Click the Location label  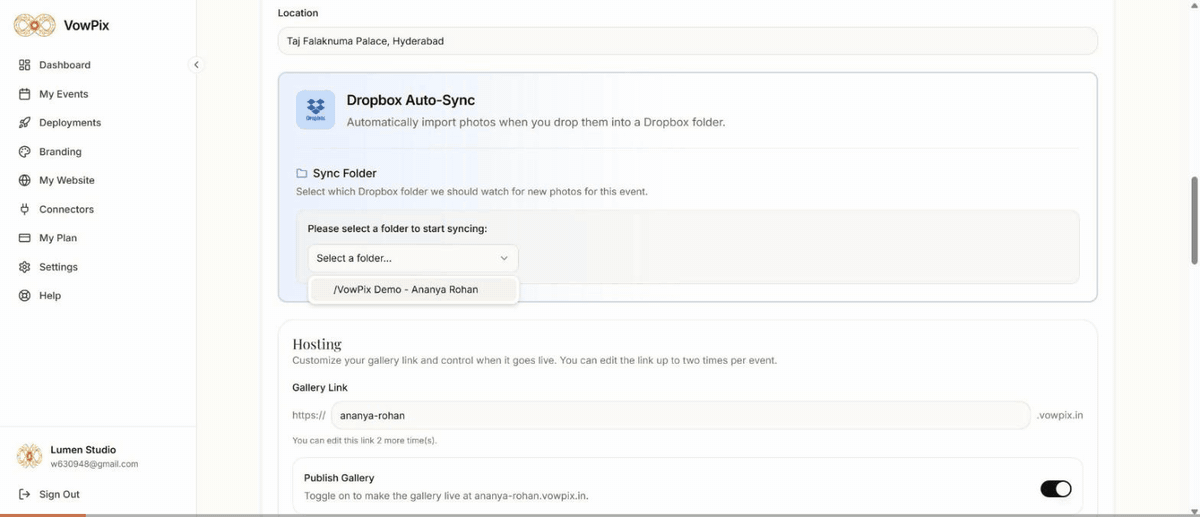(x=298, y=13)
